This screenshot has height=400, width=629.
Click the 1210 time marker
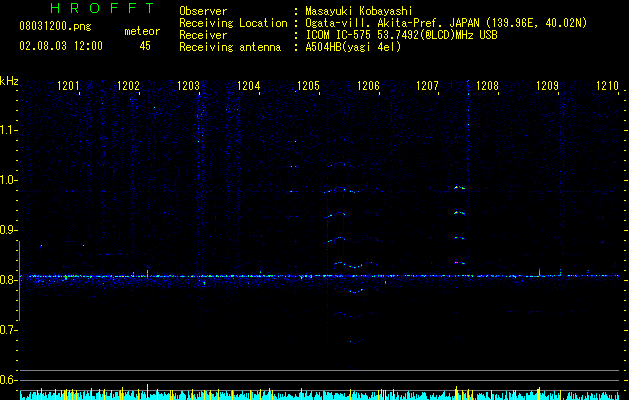[x=607, y=86]
